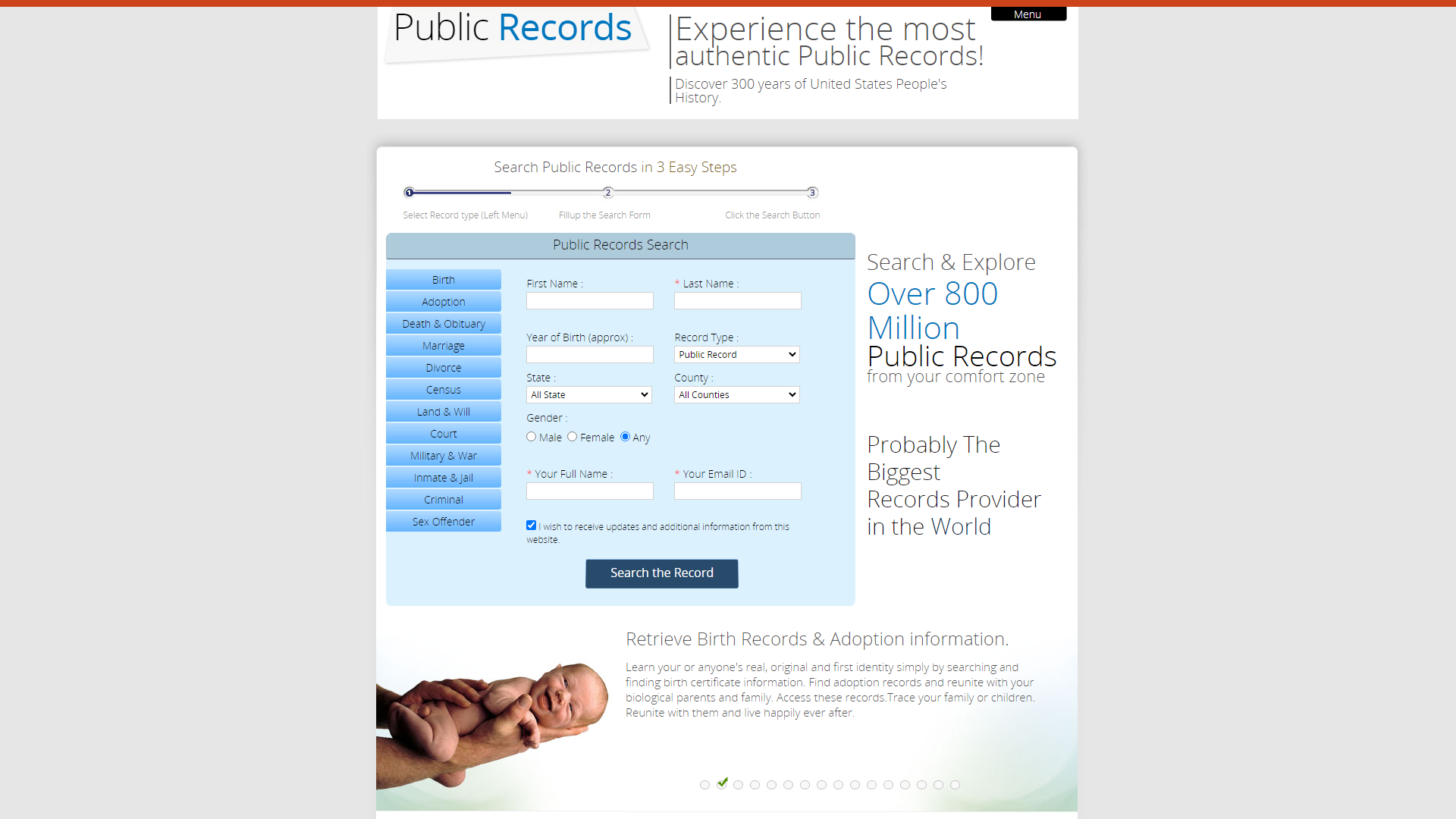This screenshot has height=819, width=1456.
Task: Click the Criminal record type icon
Action: (443, 499)
